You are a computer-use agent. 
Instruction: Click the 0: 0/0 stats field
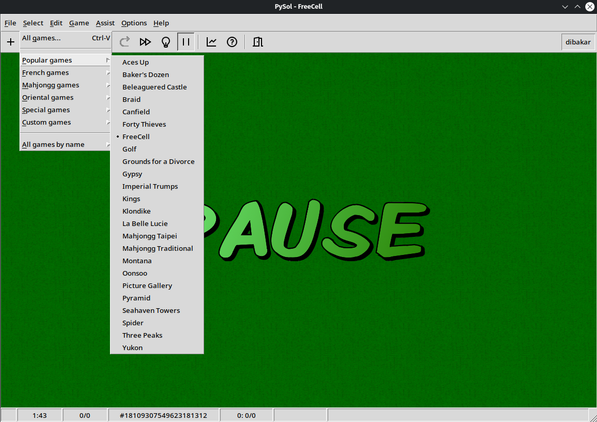(x=246, y=416)
